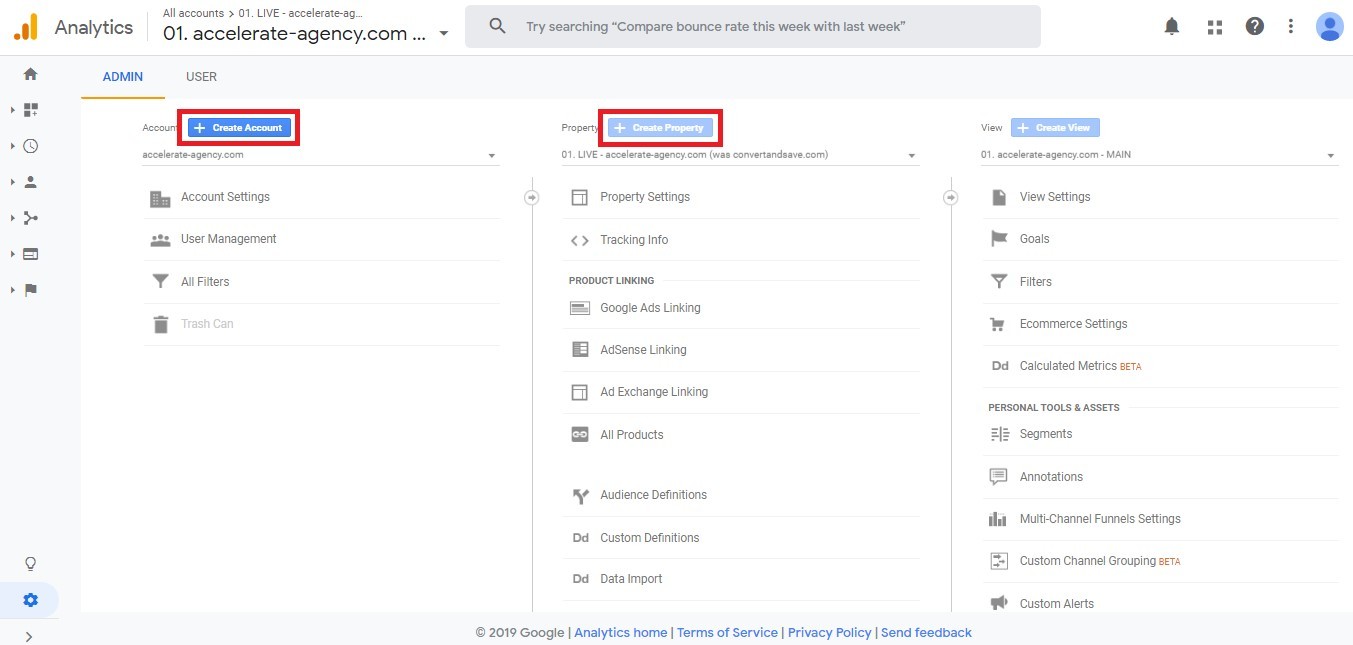Click the Analytics search field
1353x645 pixels.
pos(753,27)
